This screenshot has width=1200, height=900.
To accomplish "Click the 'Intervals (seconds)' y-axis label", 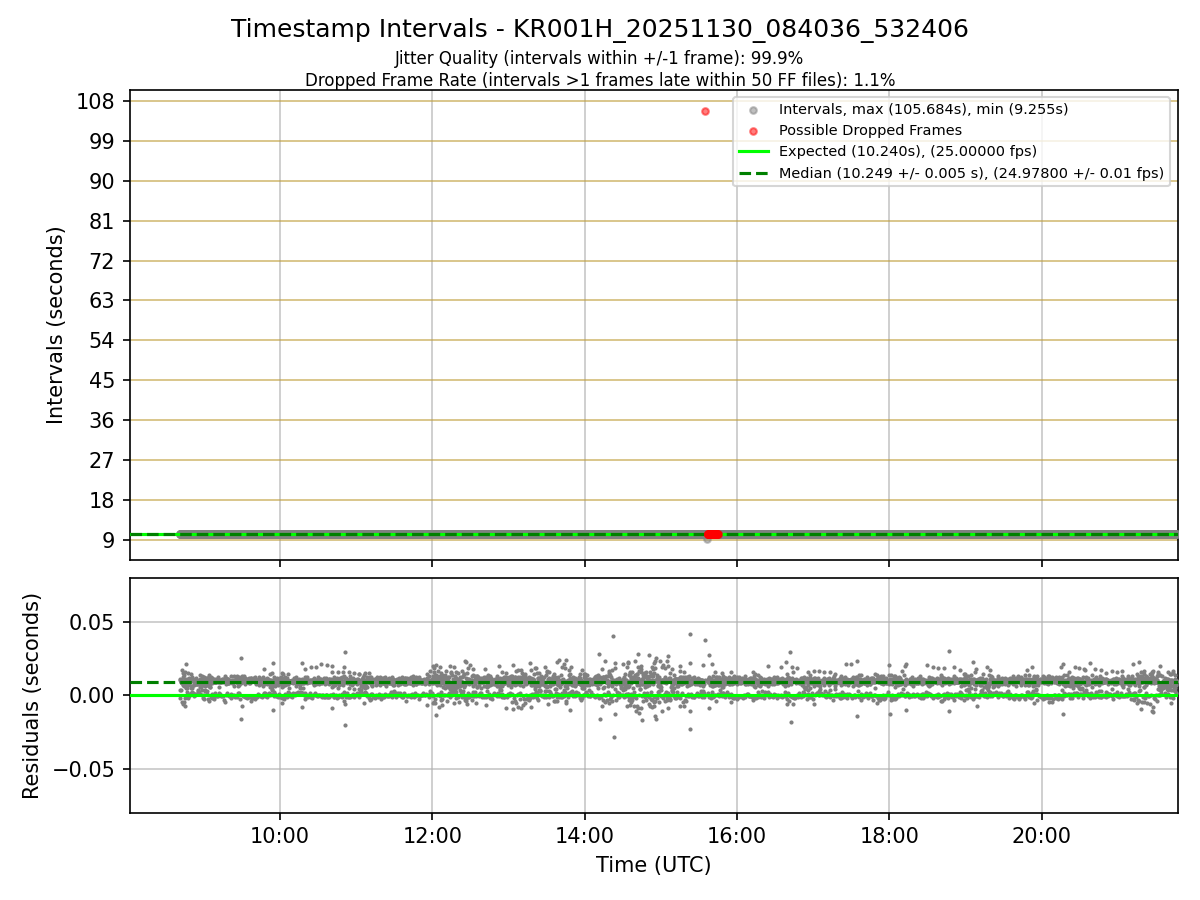I will 56,325.
